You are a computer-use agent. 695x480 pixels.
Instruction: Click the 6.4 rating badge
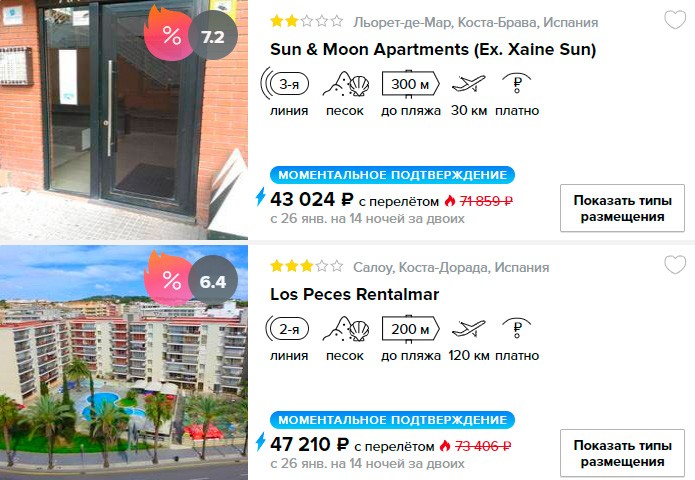click(213, 281)
